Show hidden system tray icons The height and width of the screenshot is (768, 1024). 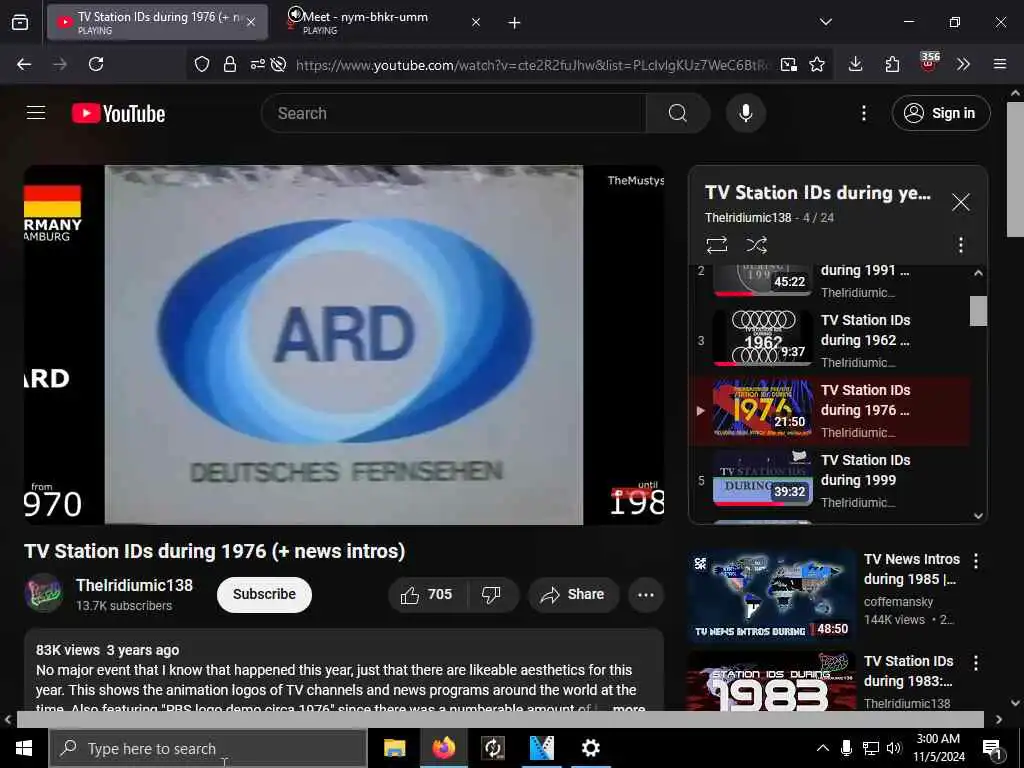[x=822, y=748]
